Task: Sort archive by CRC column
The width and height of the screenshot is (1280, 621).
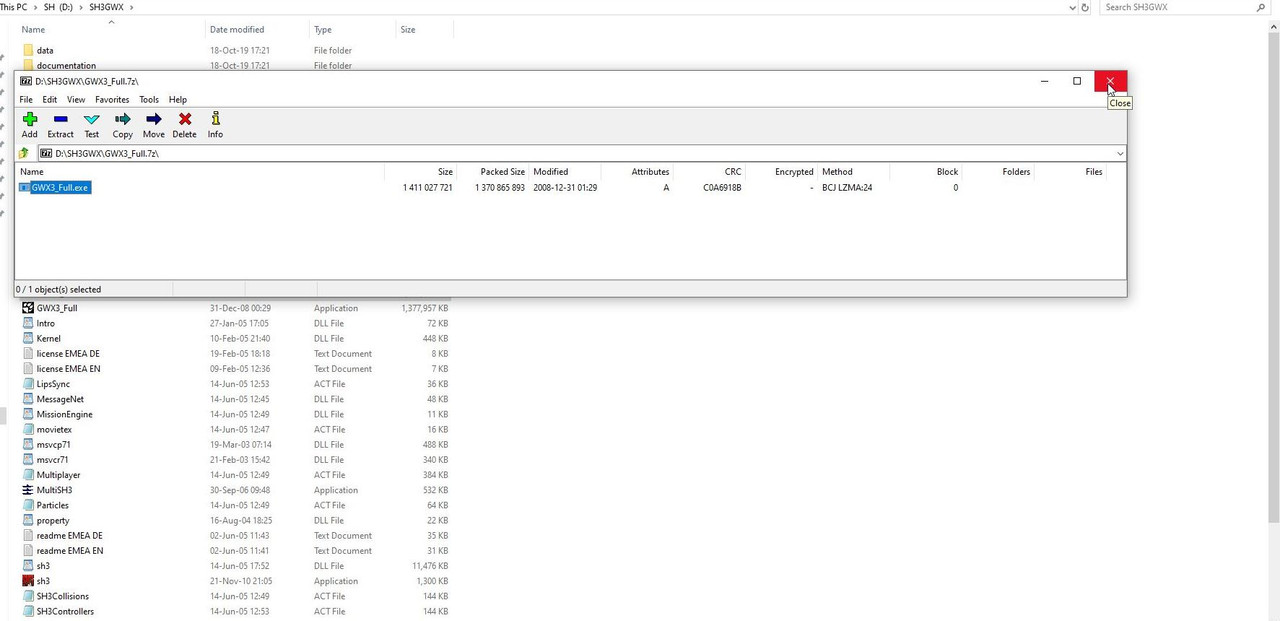Action: (x=709, y=172)
